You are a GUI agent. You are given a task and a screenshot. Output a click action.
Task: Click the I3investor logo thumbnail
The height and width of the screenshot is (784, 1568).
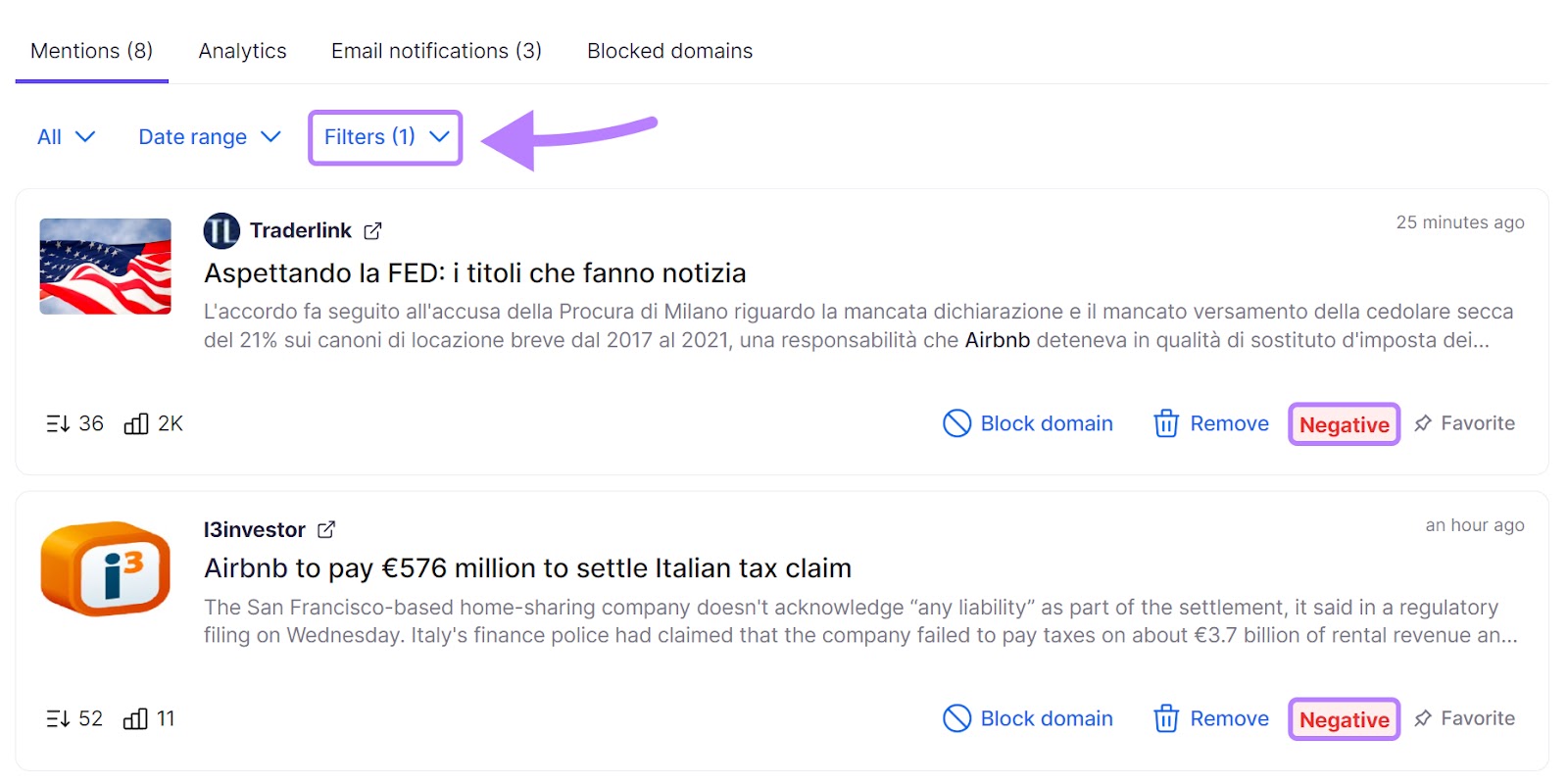[105, 569]
